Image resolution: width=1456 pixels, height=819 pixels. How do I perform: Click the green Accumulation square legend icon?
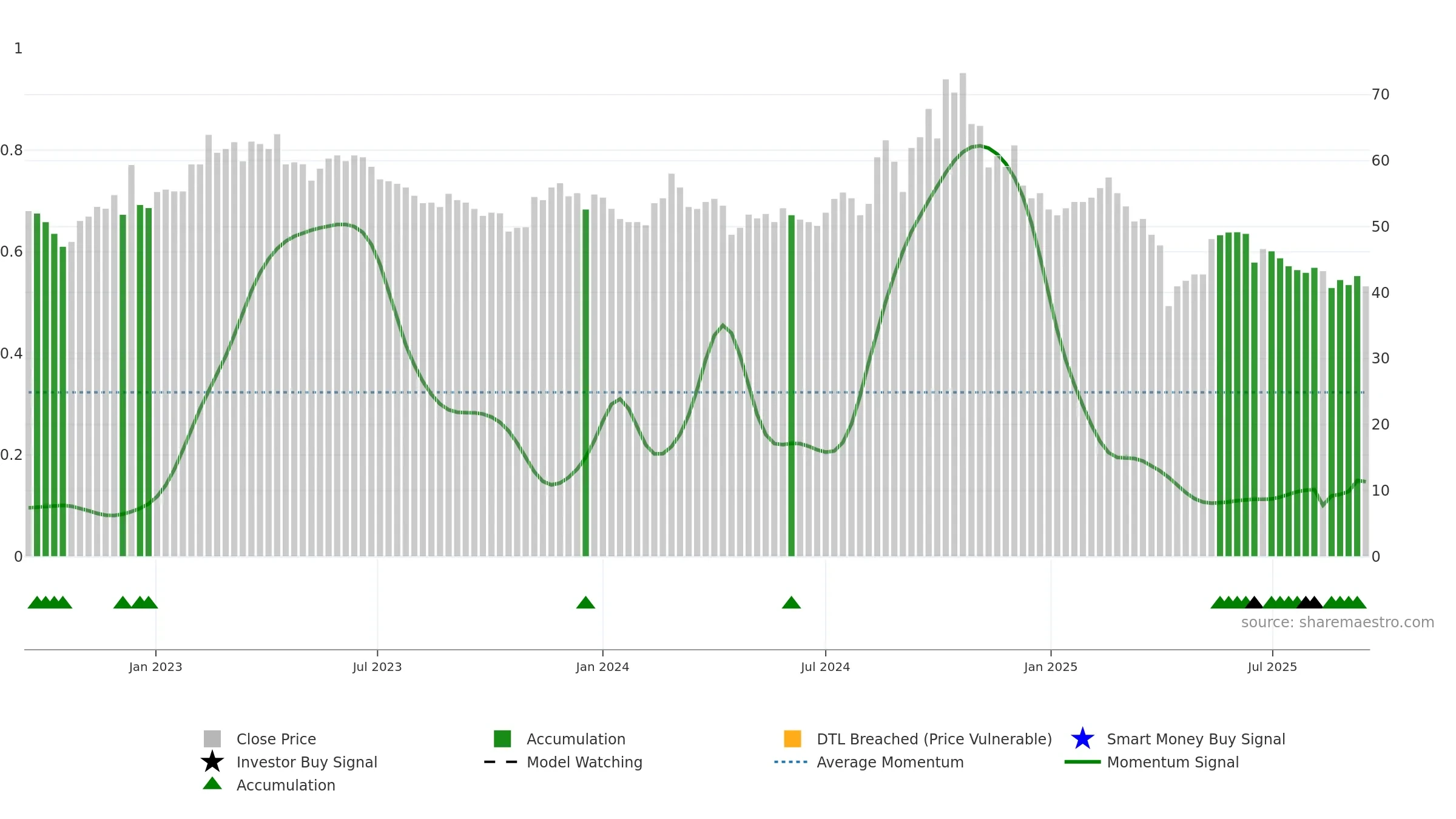point(502,738)
